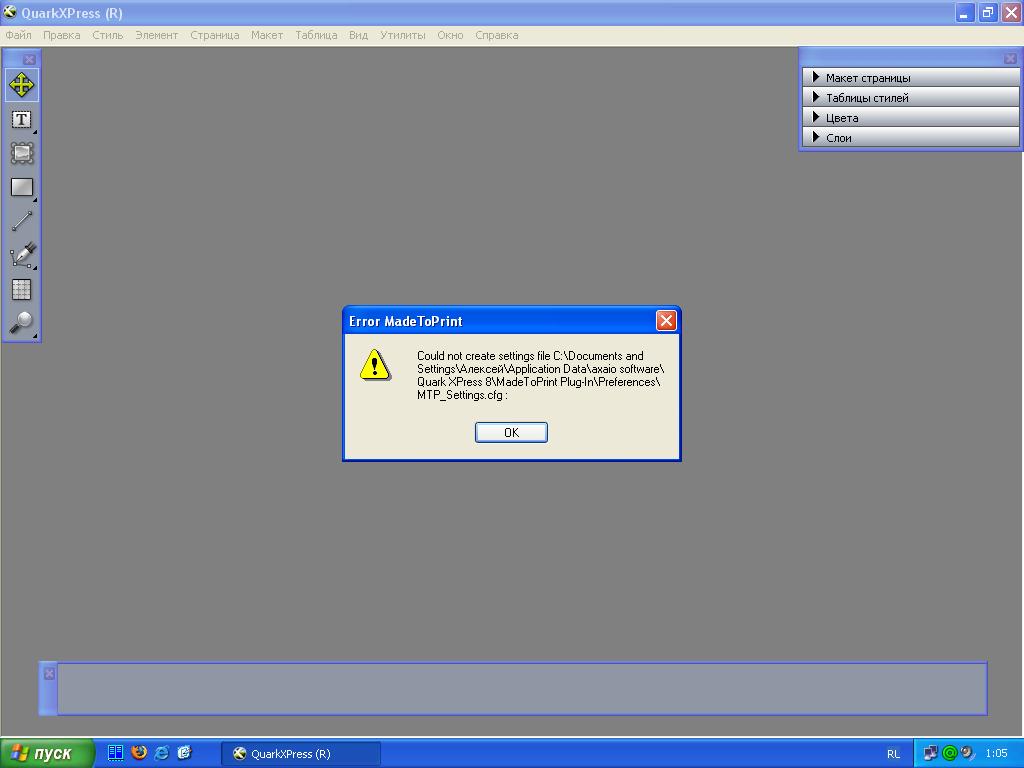Image resolution: width=1024 pixels, height=768 pixels.
Task: Select the Line tool
Action: (x=22, y=221)
